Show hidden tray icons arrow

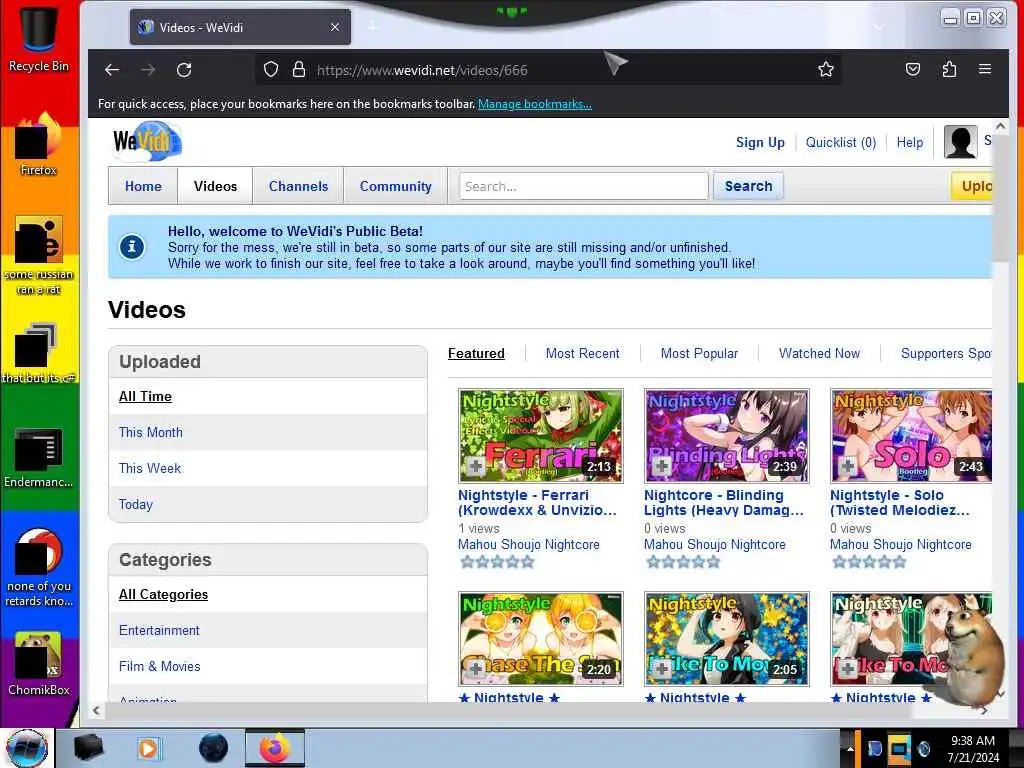coord(849,748)
